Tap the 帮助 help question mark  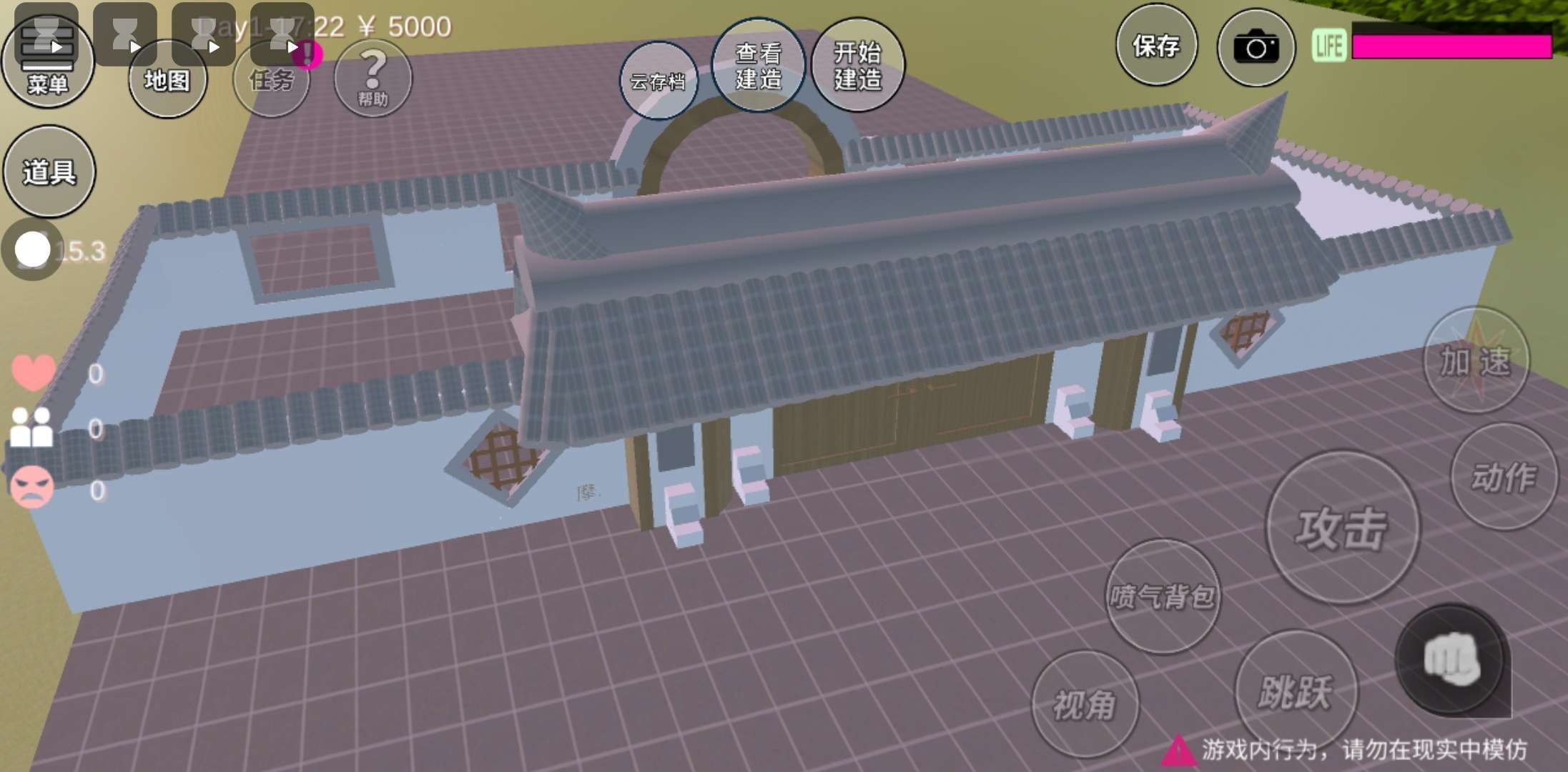pos(373,79)
